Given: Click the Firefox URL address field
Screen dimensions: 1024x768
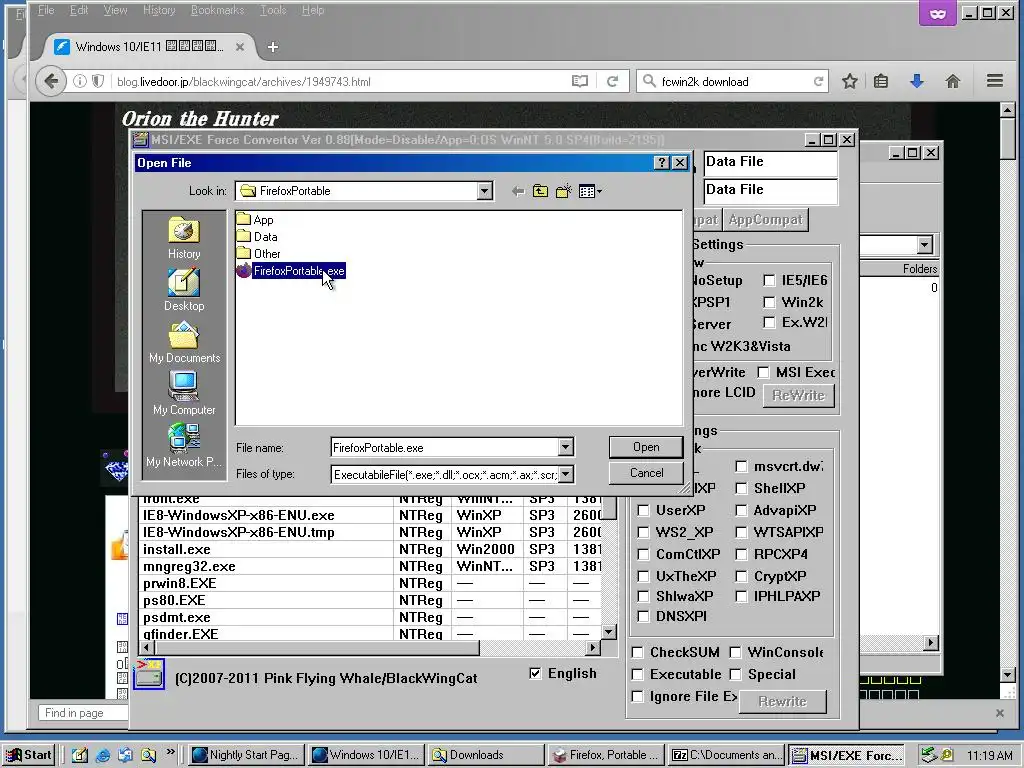Looking at the screenshot, I should point(338,82).
